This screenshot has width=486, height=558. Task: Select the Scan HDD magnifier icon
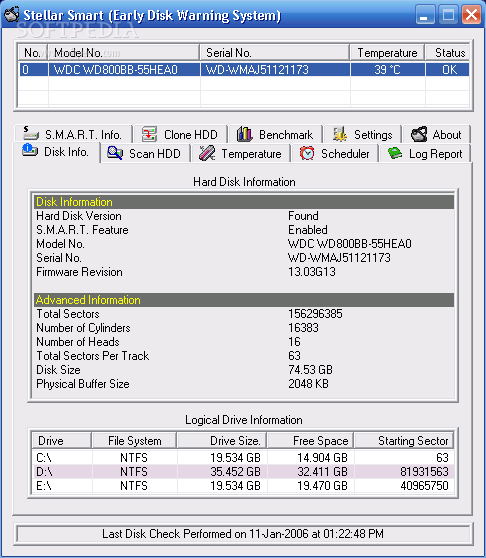point(115,153)
